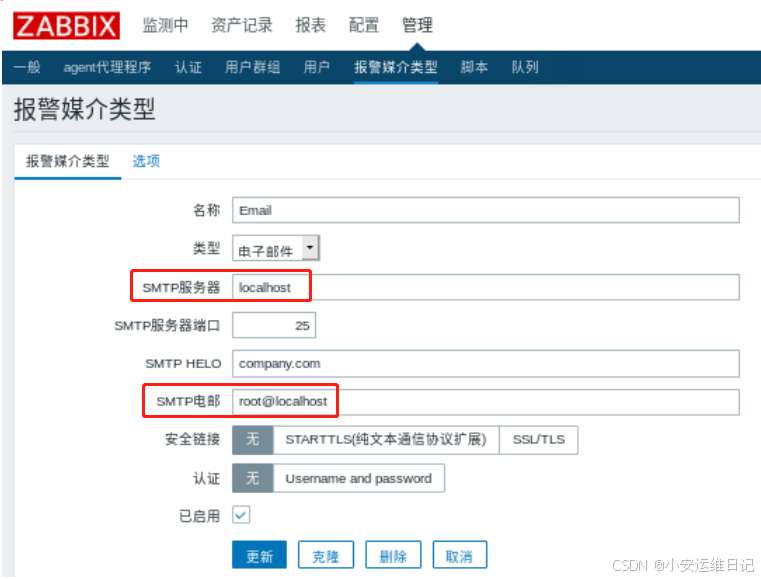Go to 用户群组 submenu item

(252, 67)
